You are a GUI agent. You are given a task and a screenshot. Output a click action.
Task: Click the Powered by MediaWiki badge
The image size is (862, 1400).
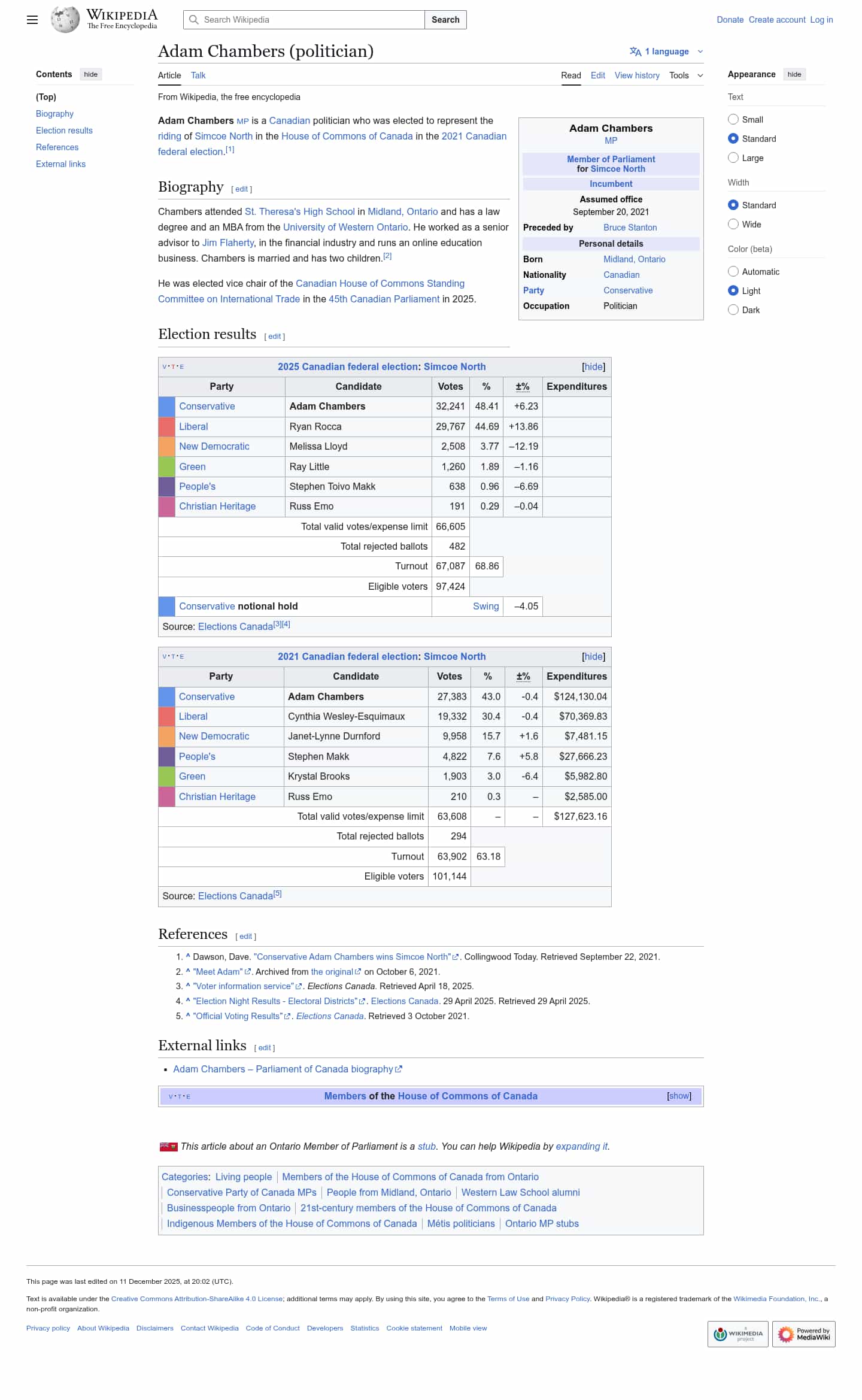[803, 1334]
